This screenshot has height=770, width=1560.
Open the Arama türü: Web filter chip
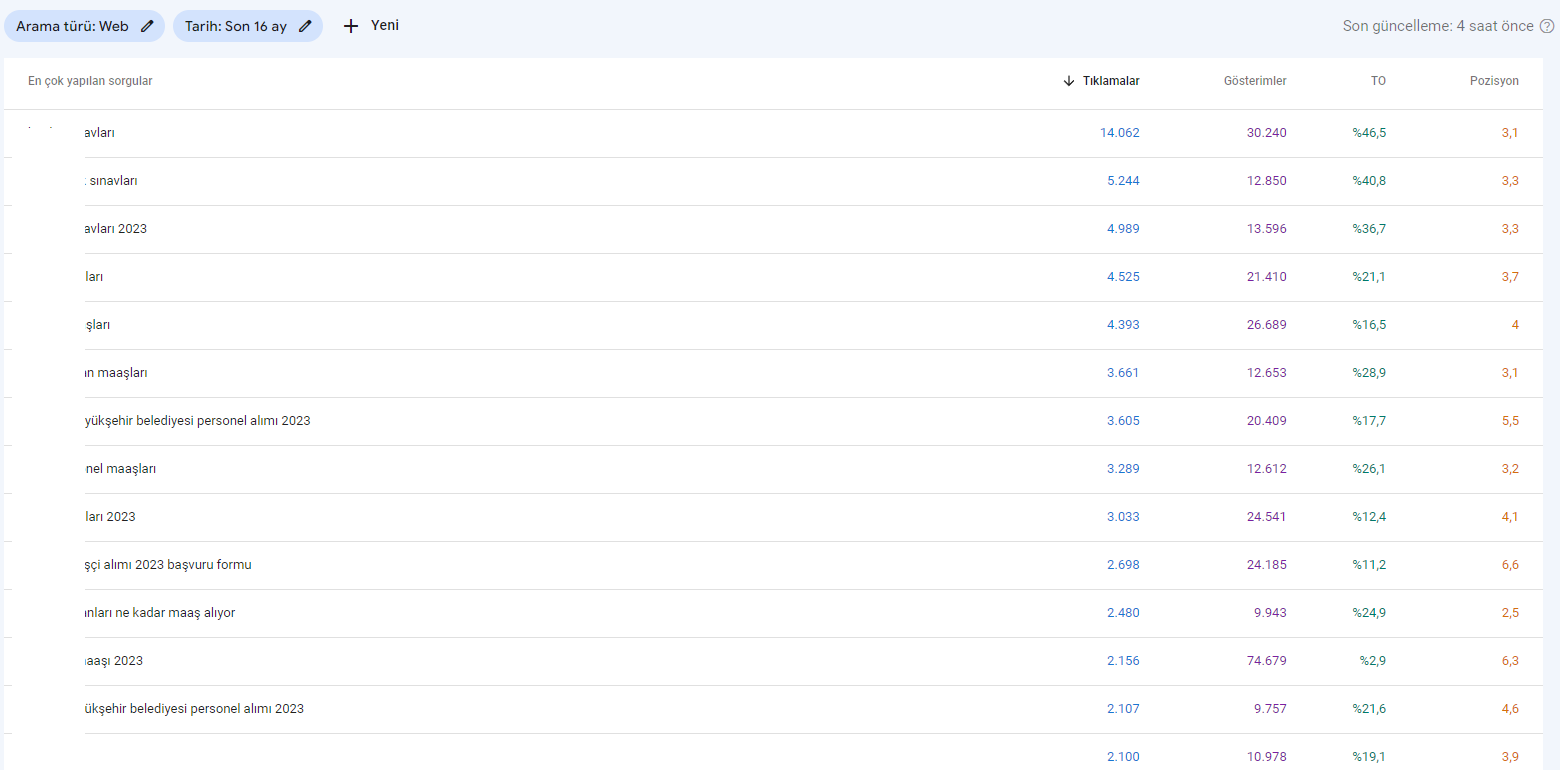84,26
